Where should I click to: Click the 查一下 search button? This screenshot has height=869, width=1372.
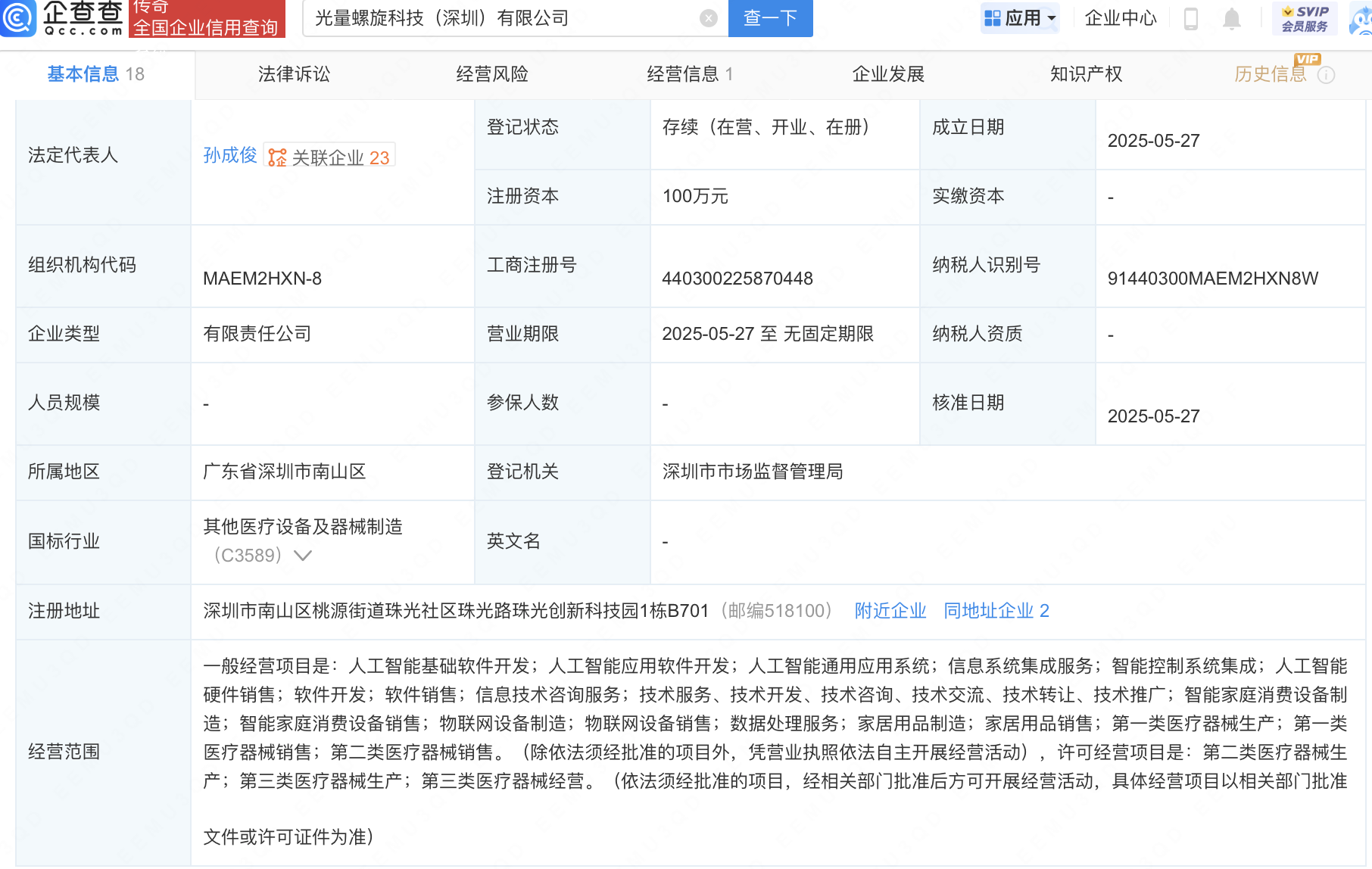[770, 18]
